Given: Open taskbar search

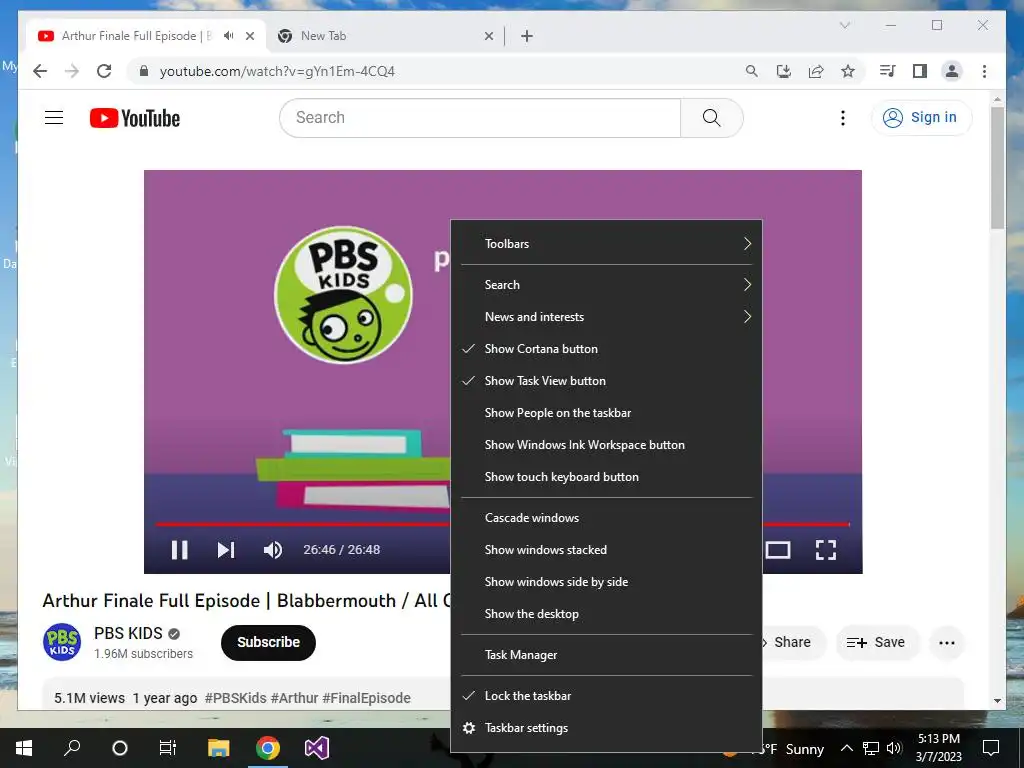Looking at the screenshot, I should tap(72, 748).
